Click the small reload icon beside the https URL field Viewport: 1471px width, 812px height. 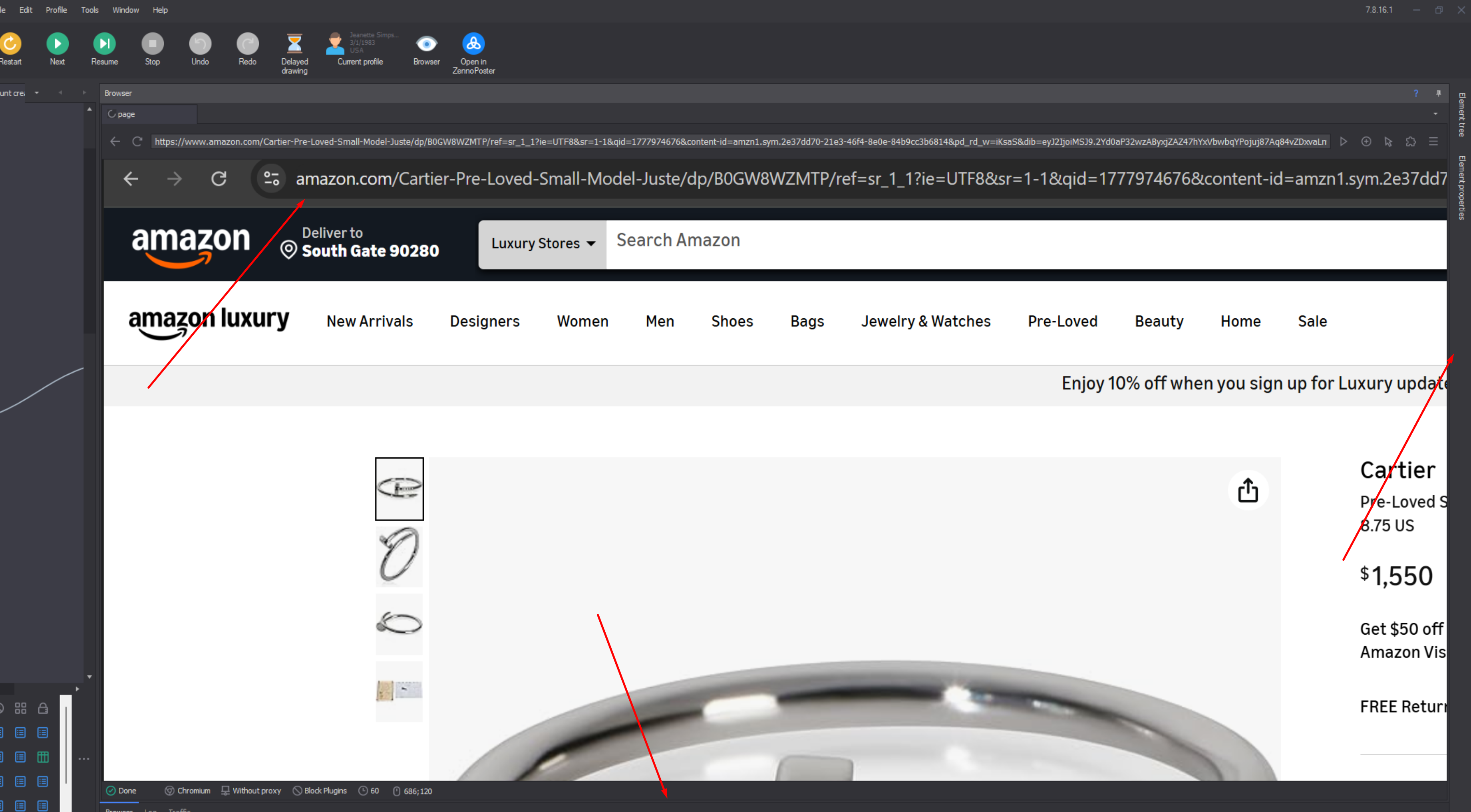coord(137,142)
